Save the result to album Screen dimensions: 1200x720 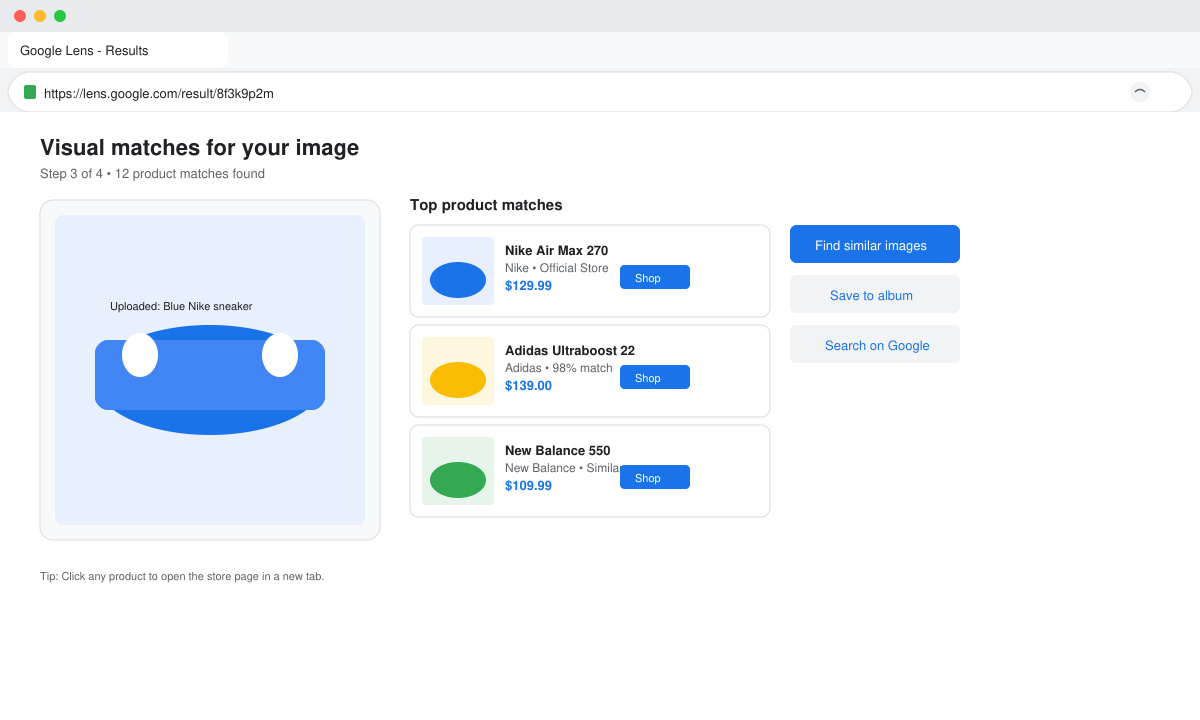[875, 294]
